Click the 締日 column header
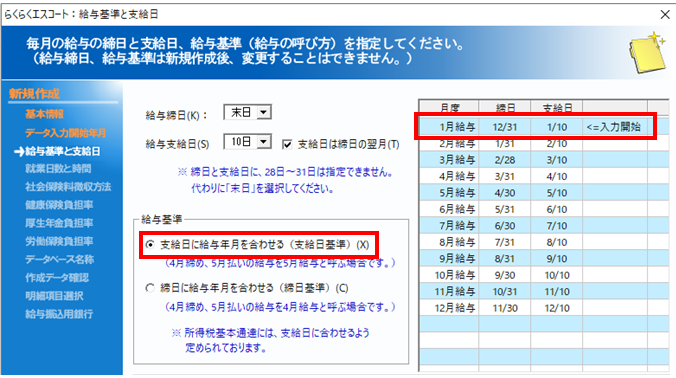The width and height of the screenshot is (676, 378). click(505, 107)
